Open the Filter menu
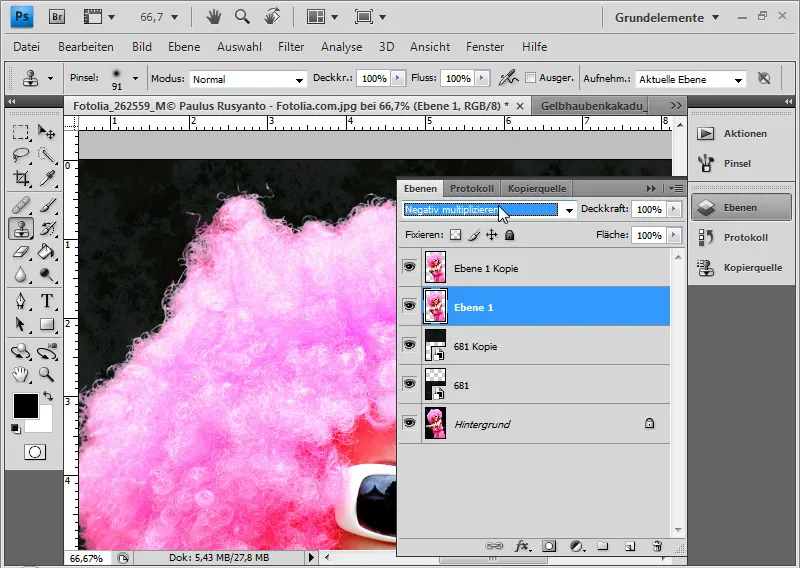This screenshot has height=568, width=800. tap(291, 47)
